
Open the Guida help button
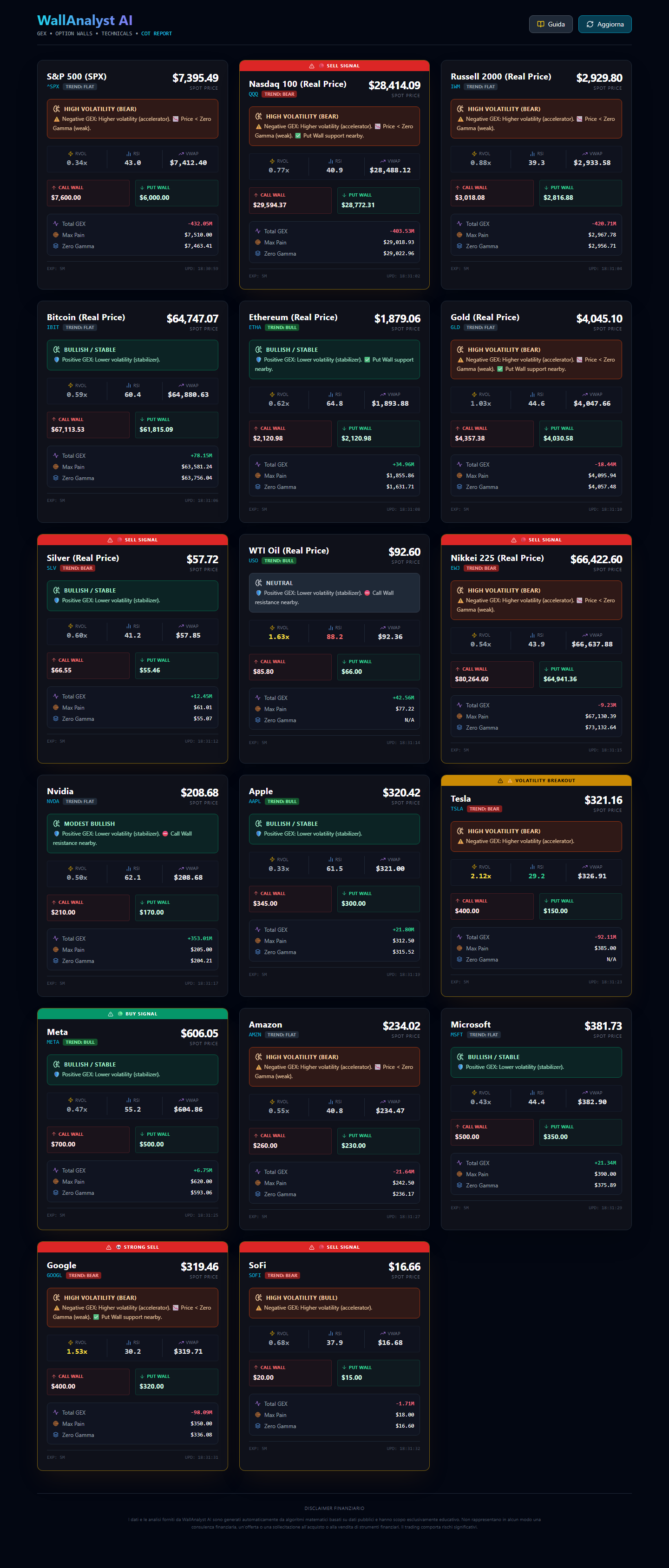coord(550,24)
